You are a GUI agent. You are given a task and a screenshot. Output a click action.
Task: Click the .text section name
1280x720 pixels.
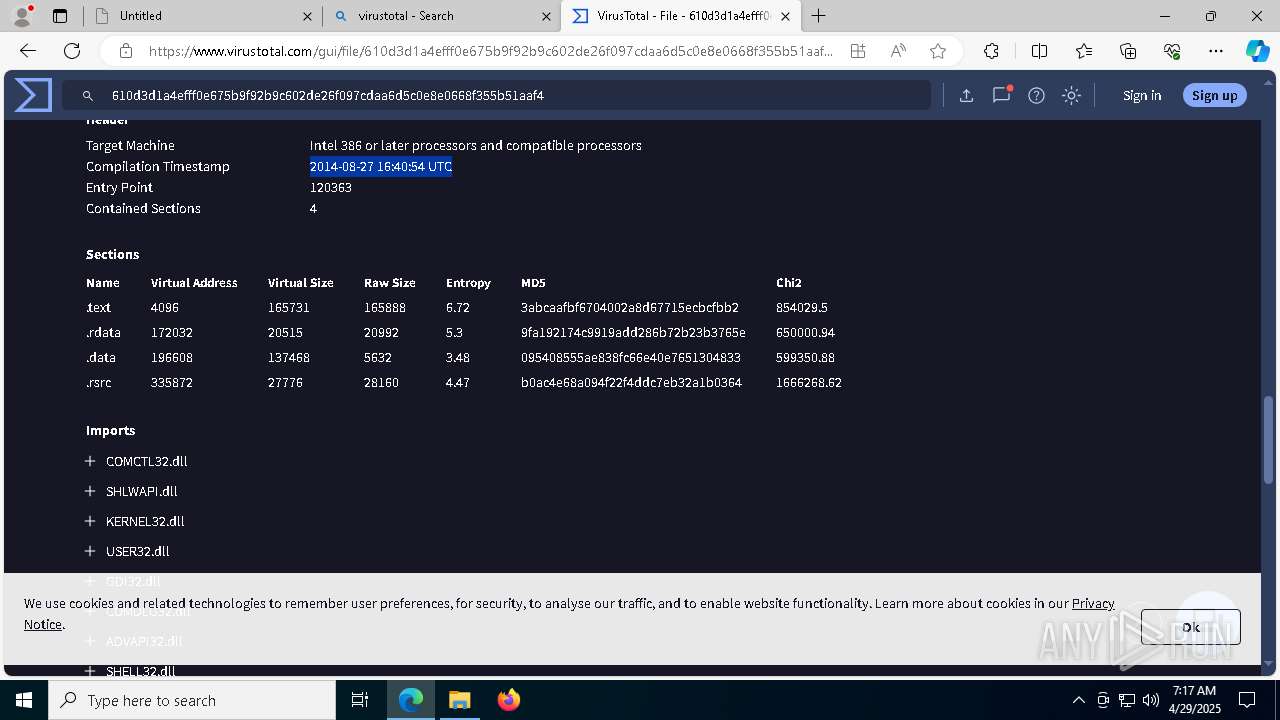point(98,307)
